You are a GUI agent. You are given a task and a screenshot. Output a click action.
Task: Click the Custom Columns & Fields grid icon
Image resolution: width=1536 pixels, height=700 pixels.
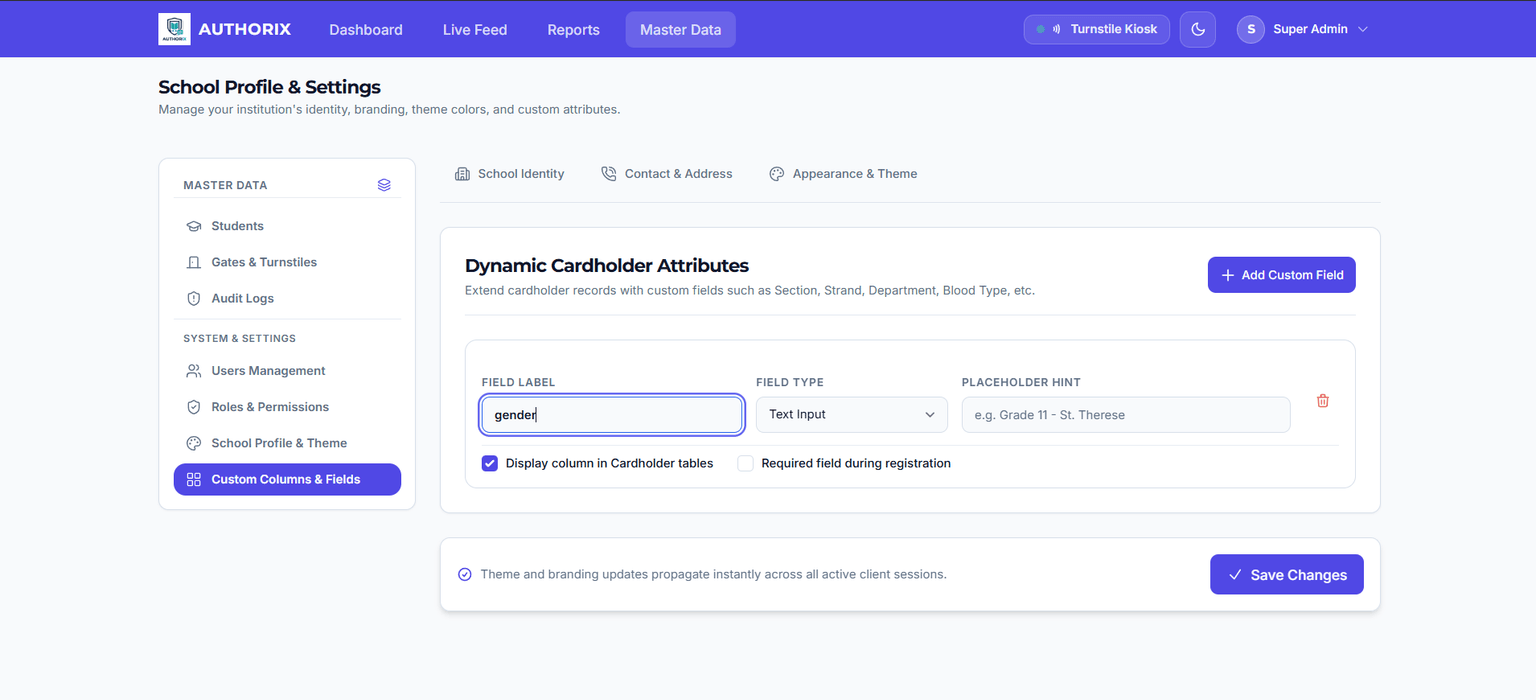194,479
